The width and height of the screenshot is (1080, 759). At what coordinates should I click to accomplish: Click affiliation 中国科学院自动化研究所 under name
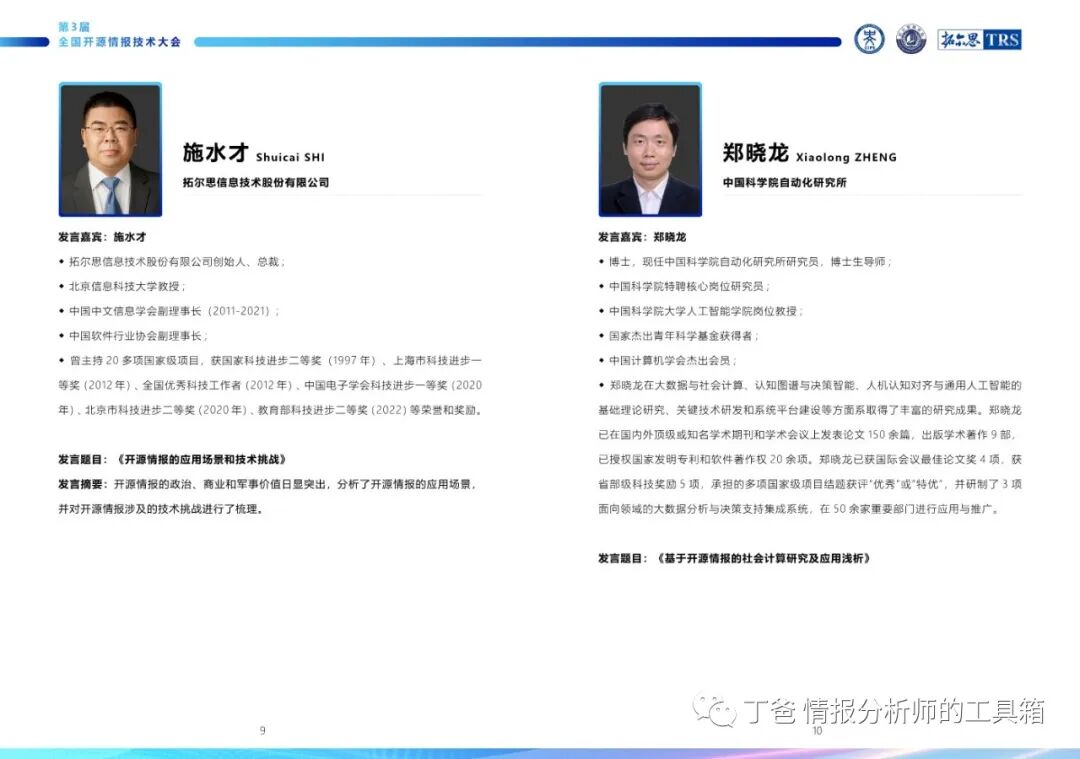[x=785, y=183]
